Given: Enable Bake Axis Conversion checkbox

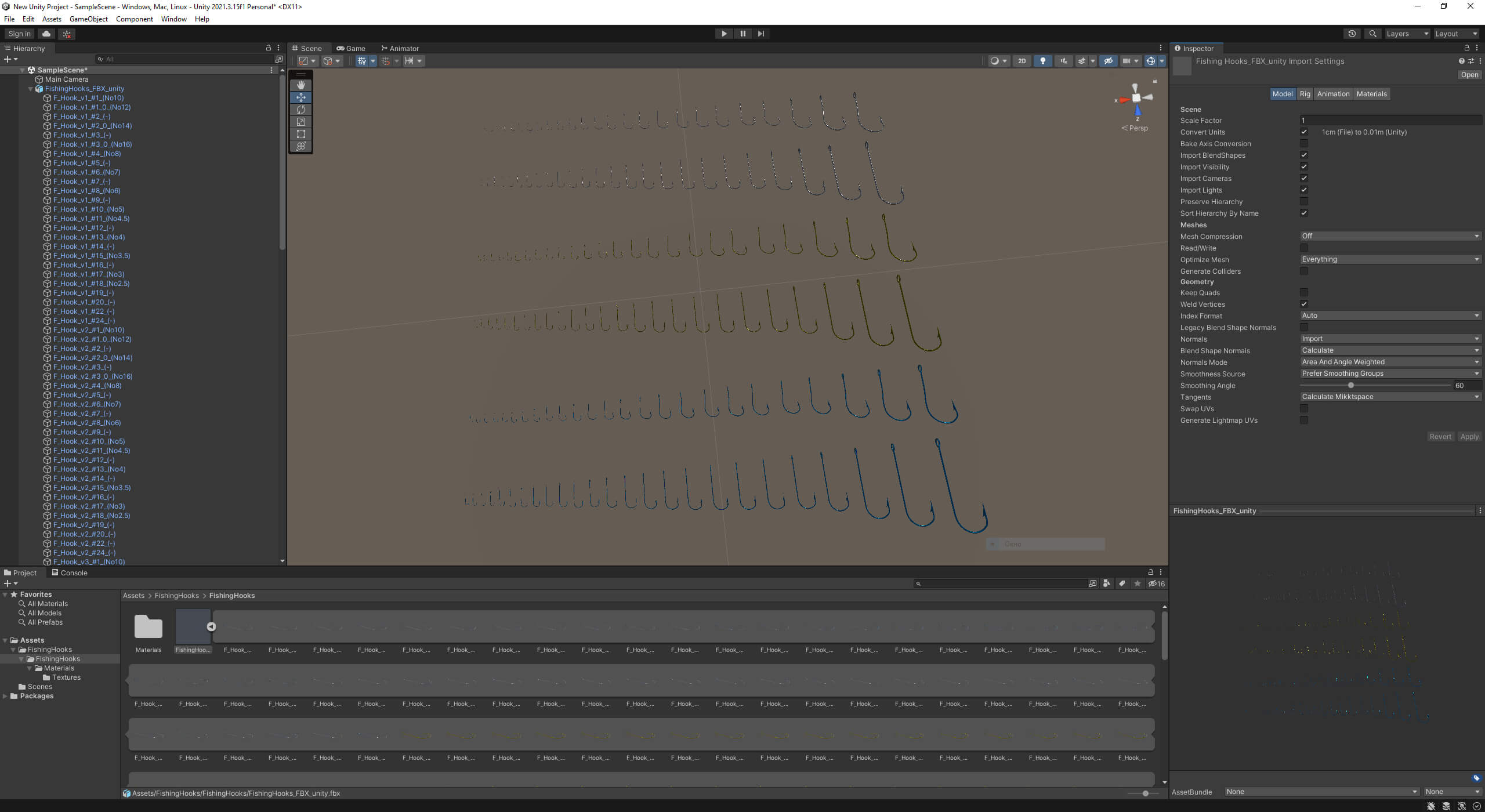Looking at the screenshot, I should (x=1303, y=144).
